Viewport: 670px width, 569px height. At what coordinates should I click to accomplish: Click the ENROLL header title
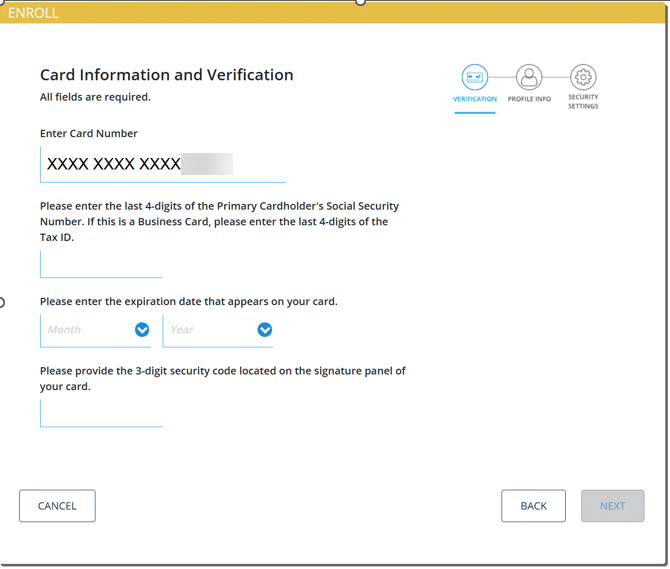click(x=33, y=13)
